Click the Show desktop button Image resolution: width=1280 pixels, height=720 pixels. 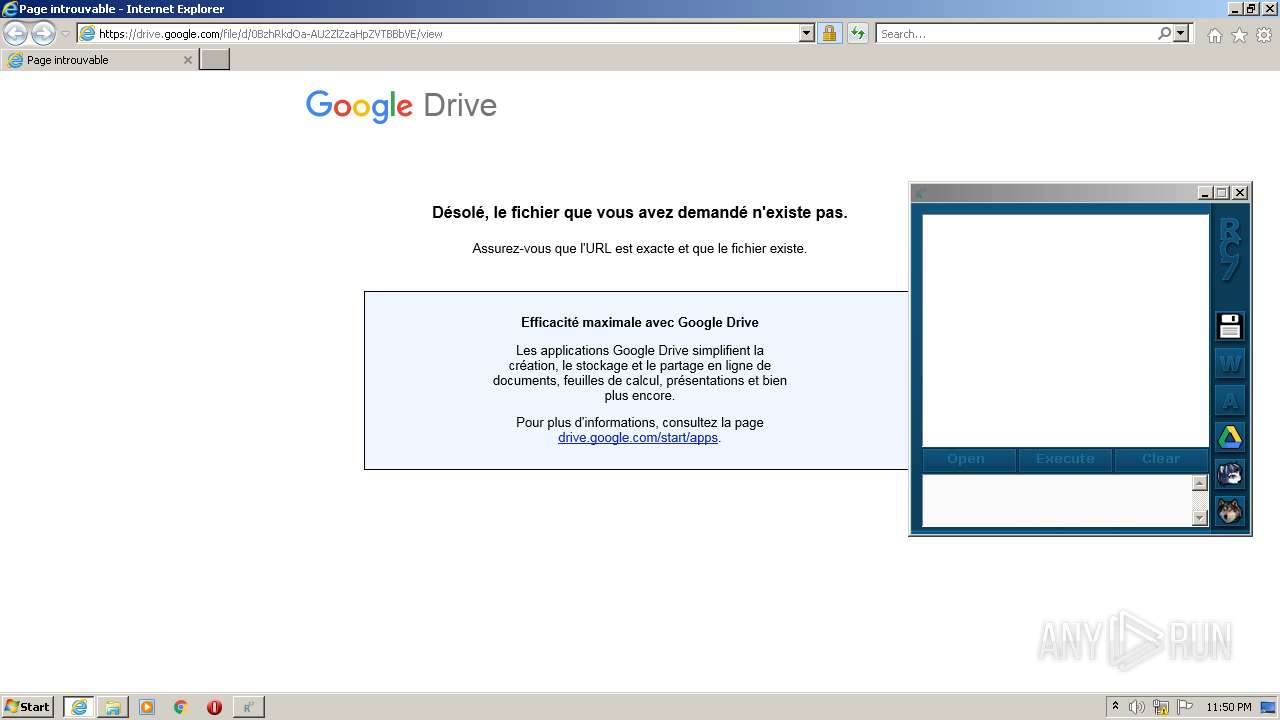point(1269,707)
